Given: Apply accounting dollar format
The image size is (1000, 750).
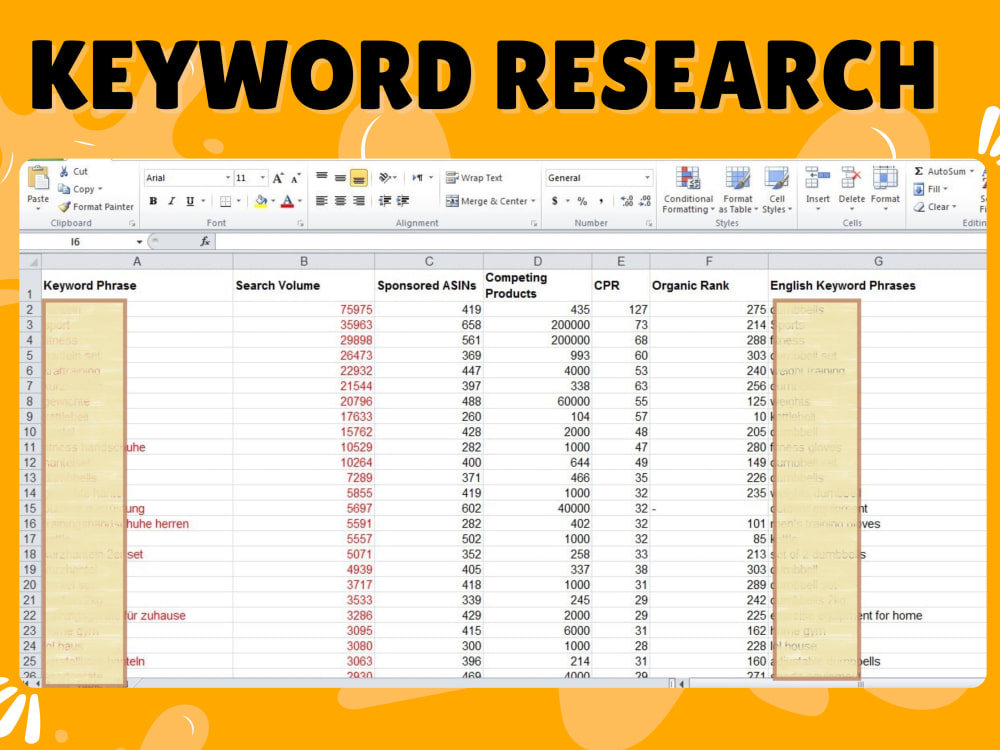Looking at the screenshot, I should click(x=554, y=201).
